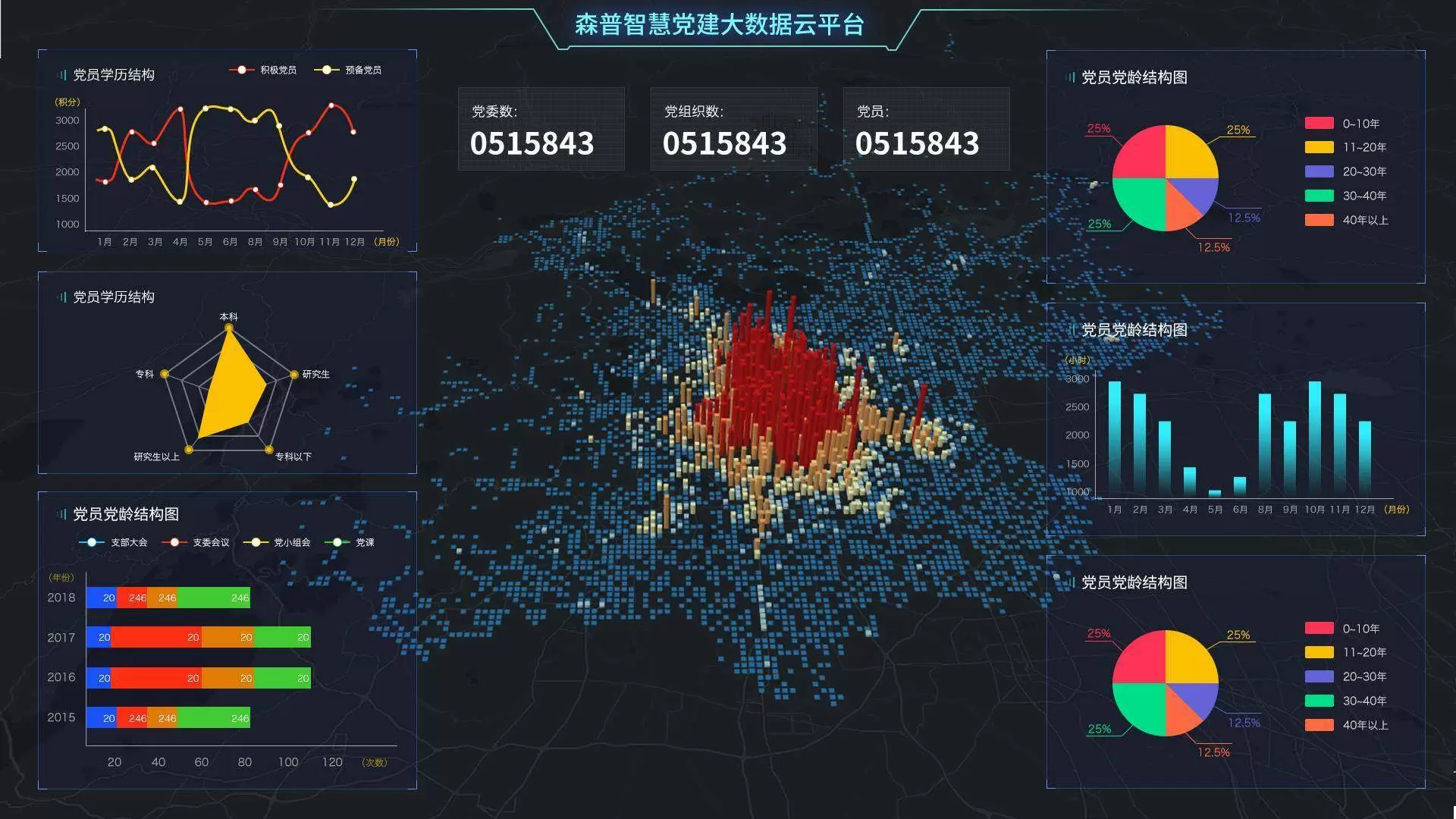This screenshot has width=1456, height=819.
Task: Click the 研究生以上 radar axis label
Action: (156, 457)
